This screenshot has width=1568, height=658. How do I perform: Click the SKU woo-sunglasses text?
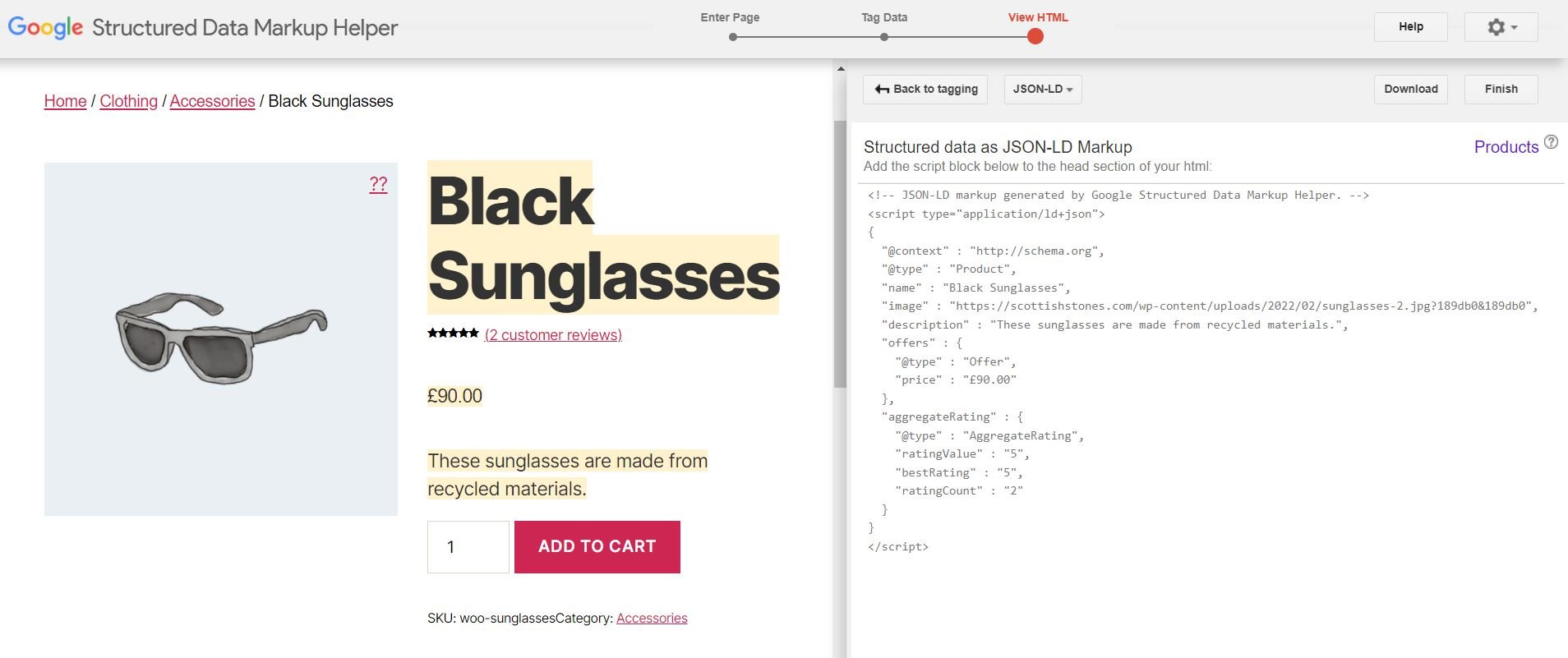click(x=491, y=619)
